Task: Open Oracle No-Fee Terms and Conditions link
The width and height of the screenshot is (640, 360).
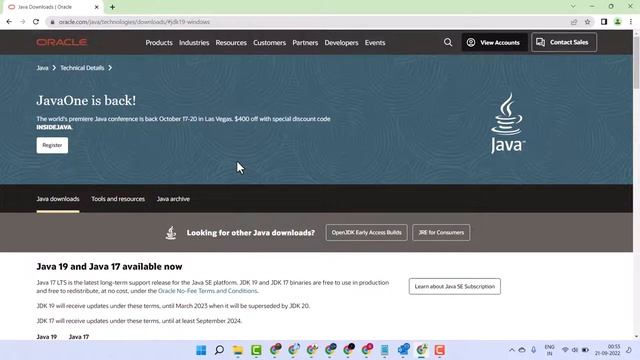Action: coord(207,291)
